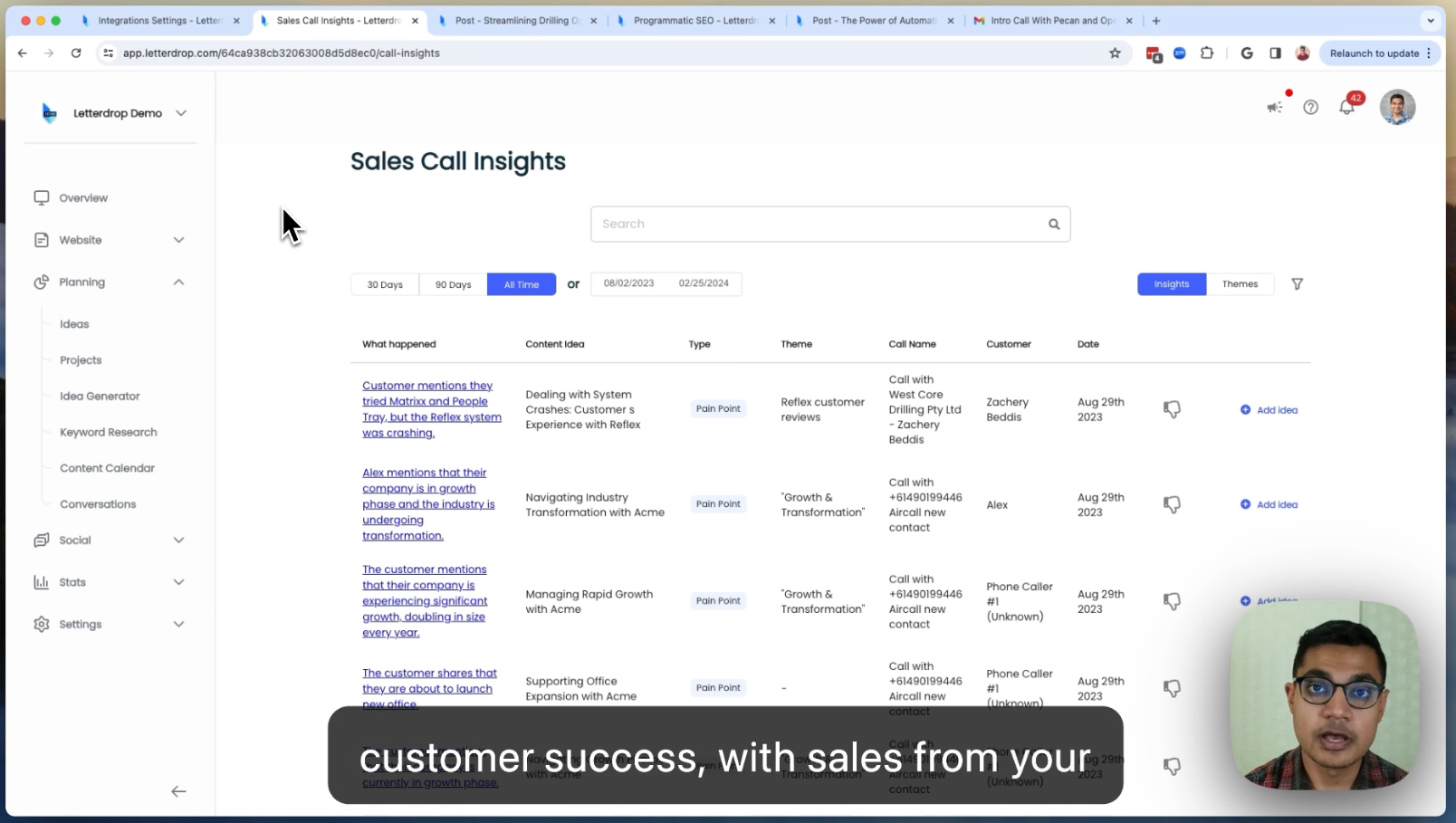Image resolution: width=1456 pixels, height=823 pixels.
Task: Switch to the Programmatic SEO browser tab
Action: point(694,21)
